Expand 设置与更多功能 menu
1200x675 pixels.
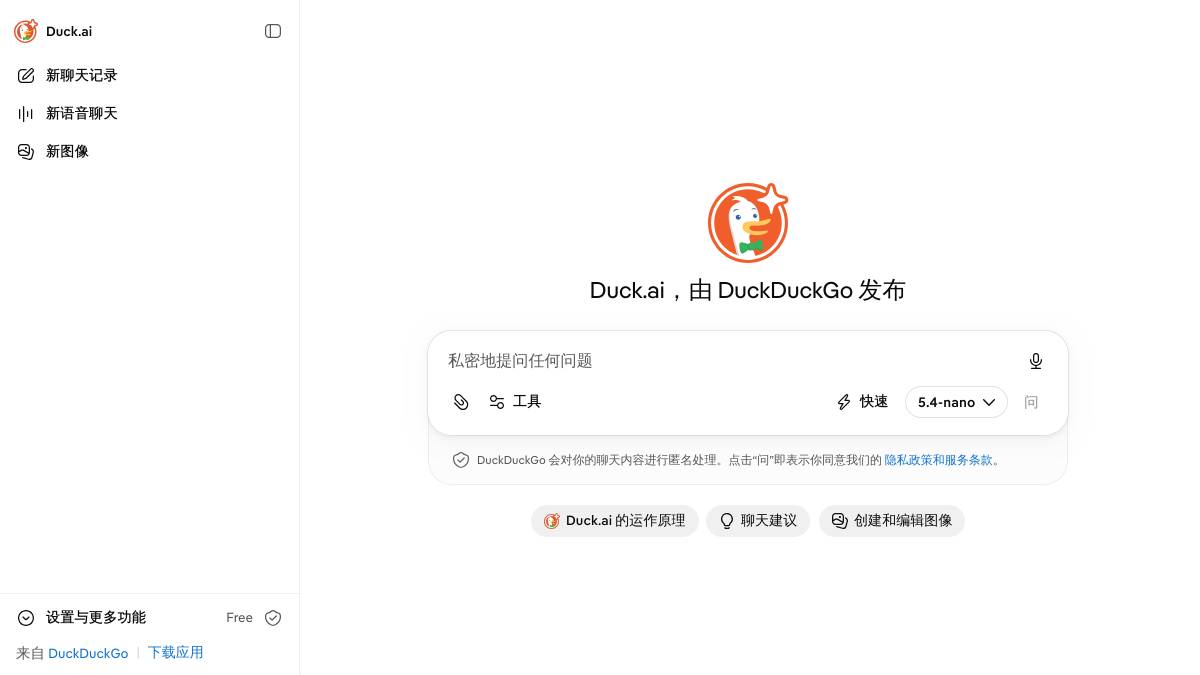point(83,618)
